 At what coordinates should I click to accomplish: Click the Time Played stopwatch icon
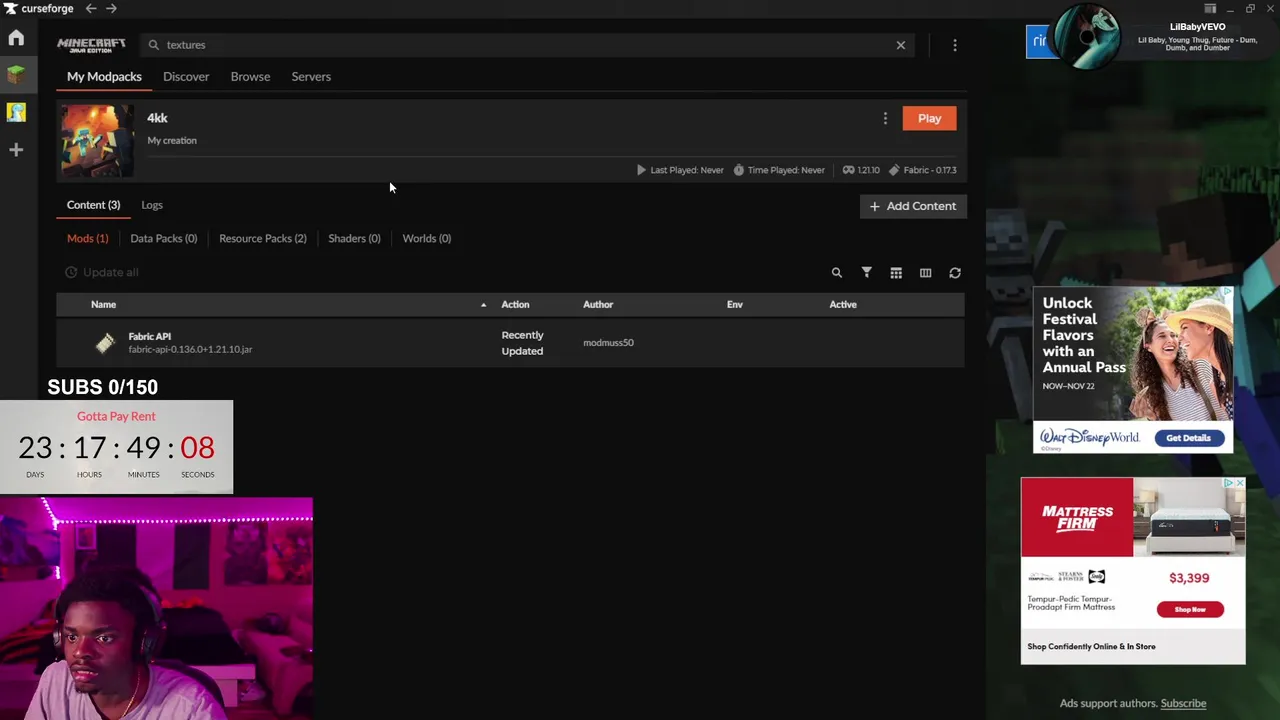coord(739,170)
